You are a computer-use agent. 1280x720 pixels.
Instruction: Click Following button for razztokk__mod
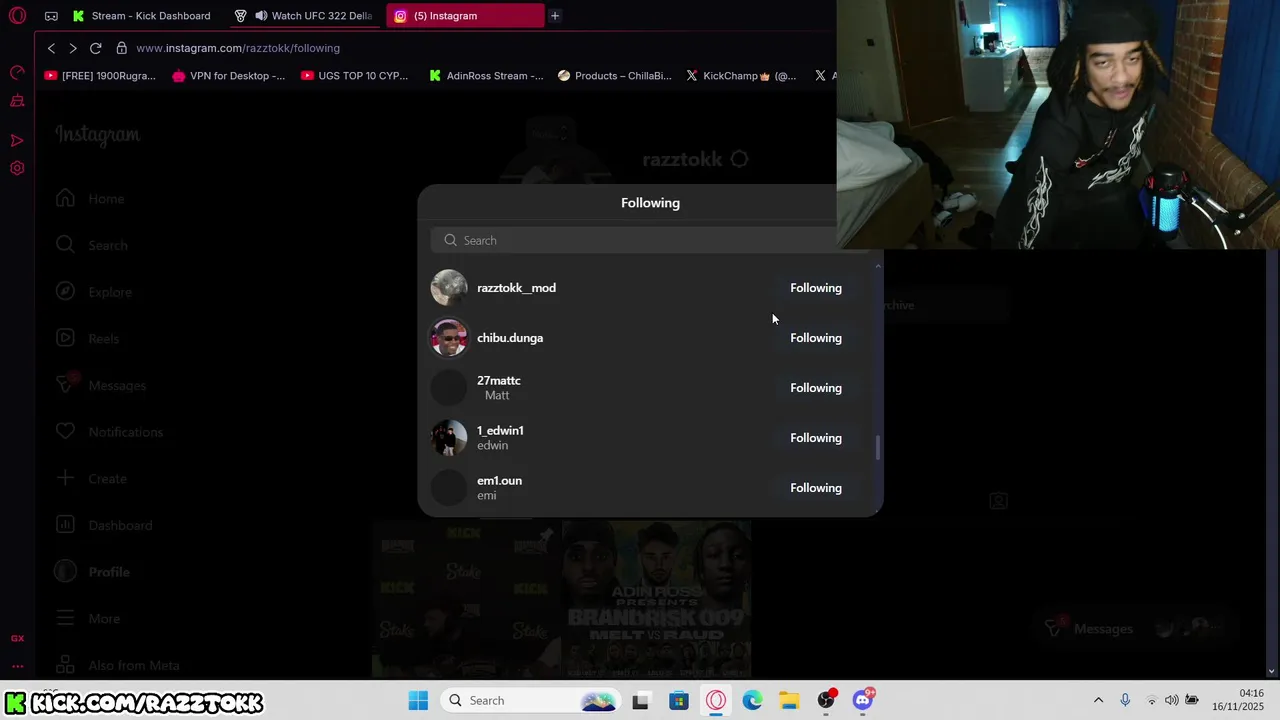pyautogui.click(x=816, y=288)
